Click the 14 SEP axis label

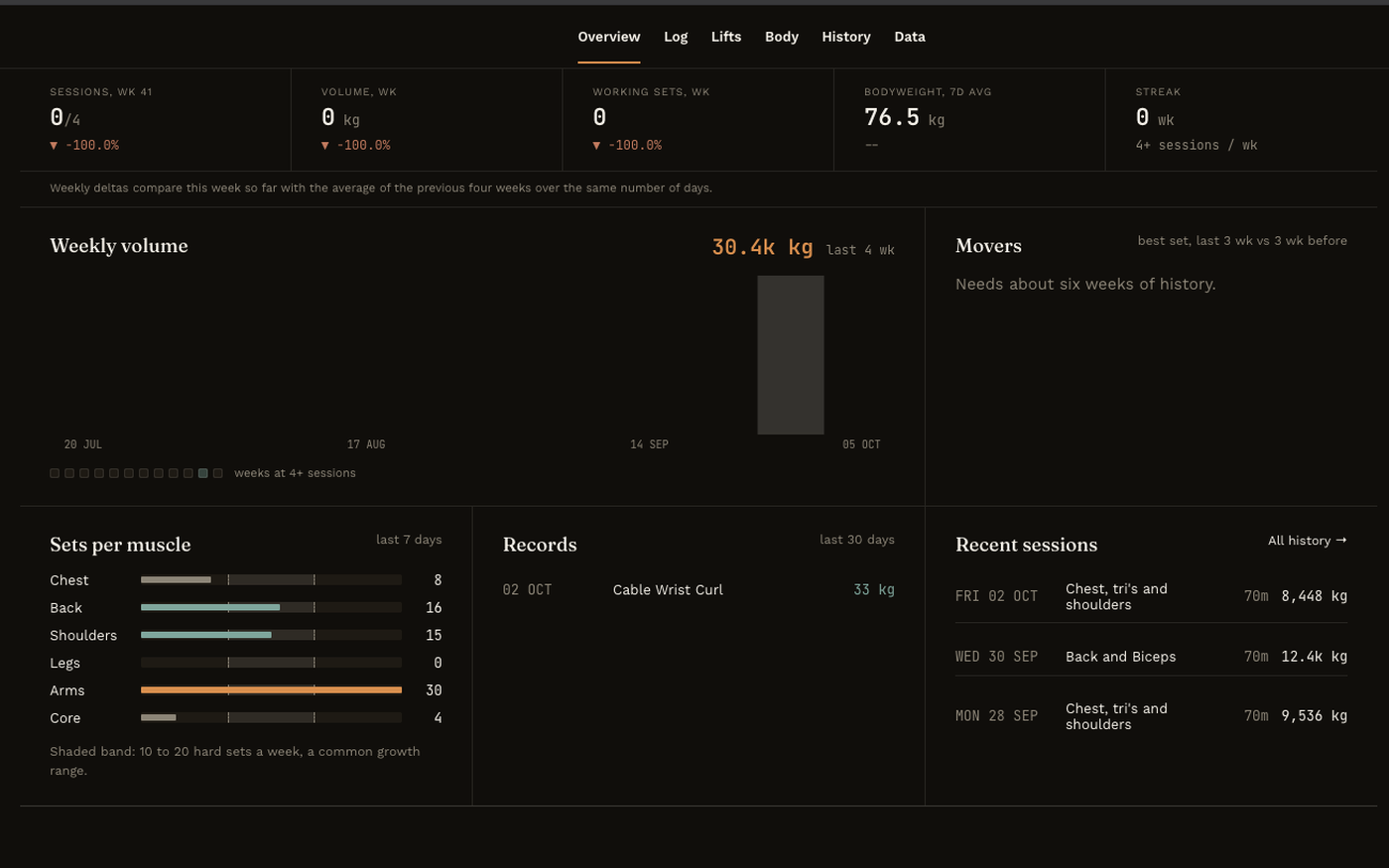[649, 444]
